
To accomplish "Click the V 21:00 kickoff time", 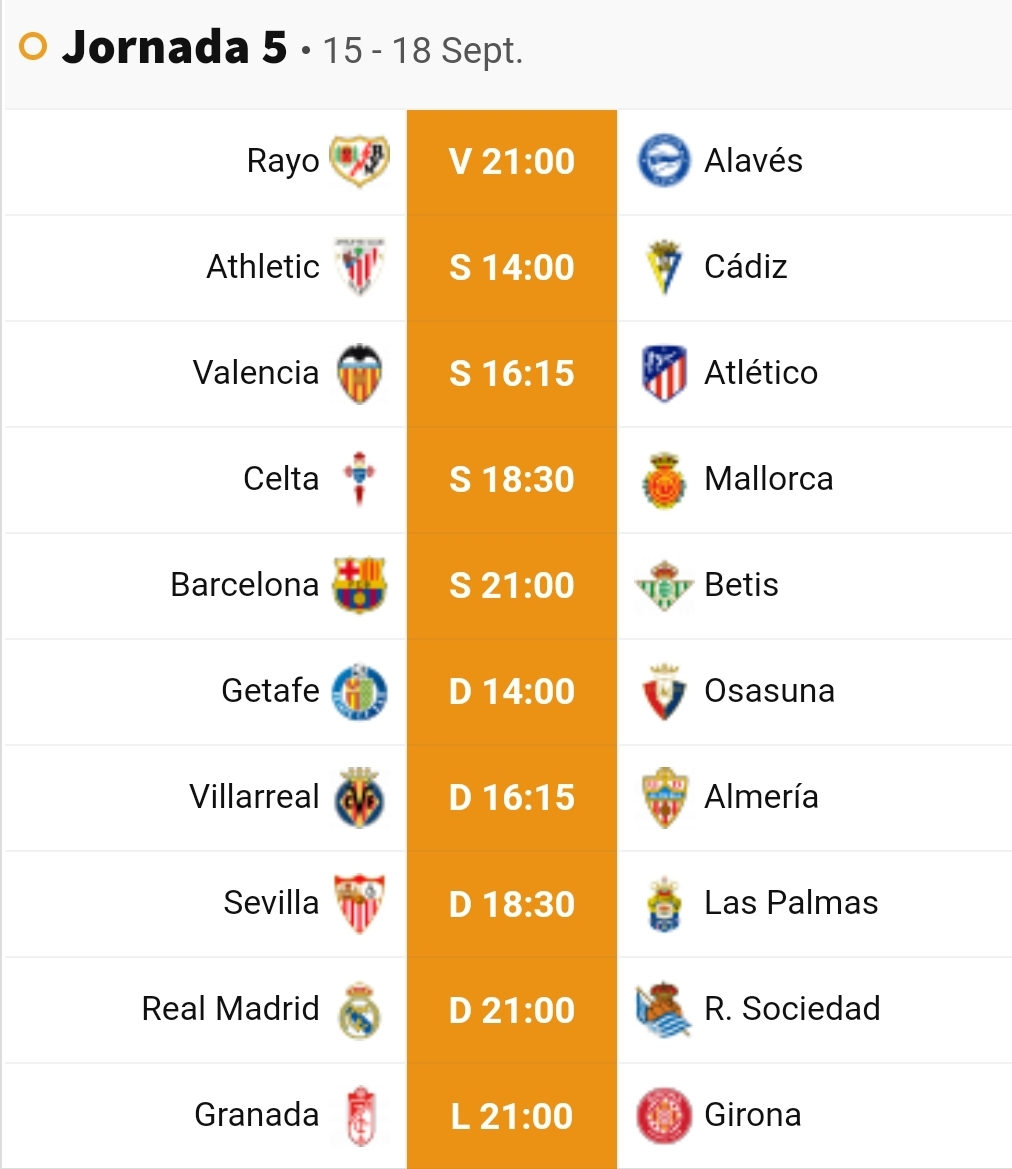I will pyautogui.click(x=512, y=161).
